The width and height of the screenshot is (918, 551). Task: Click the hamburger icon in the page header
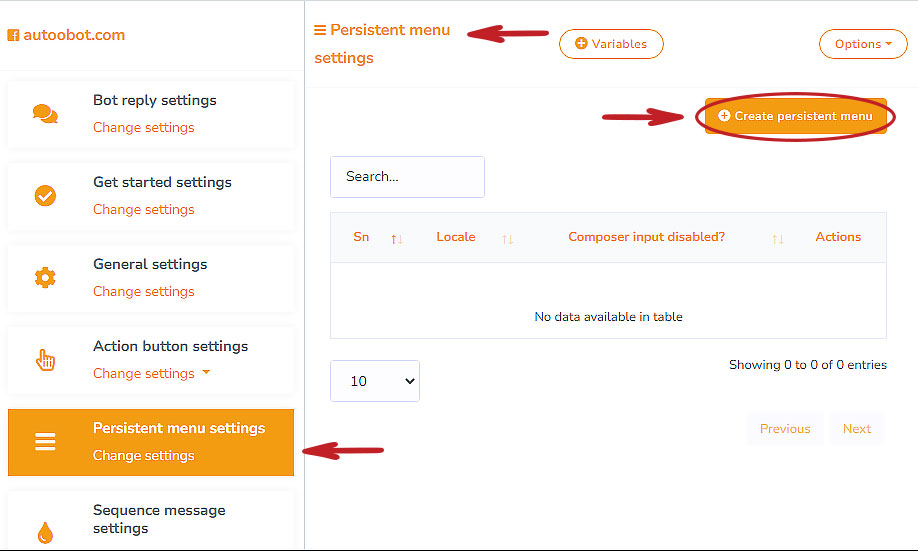[x=320, y=30]
